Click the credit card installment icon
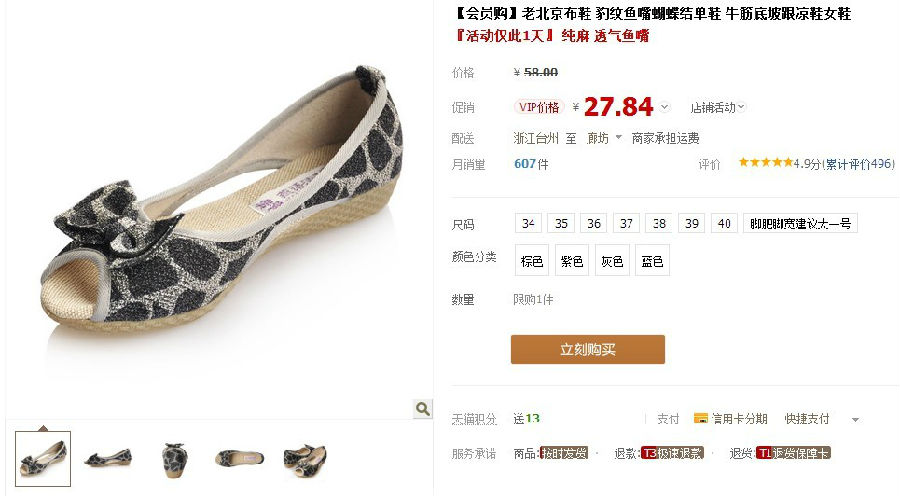900x496 pixels. 700,418
